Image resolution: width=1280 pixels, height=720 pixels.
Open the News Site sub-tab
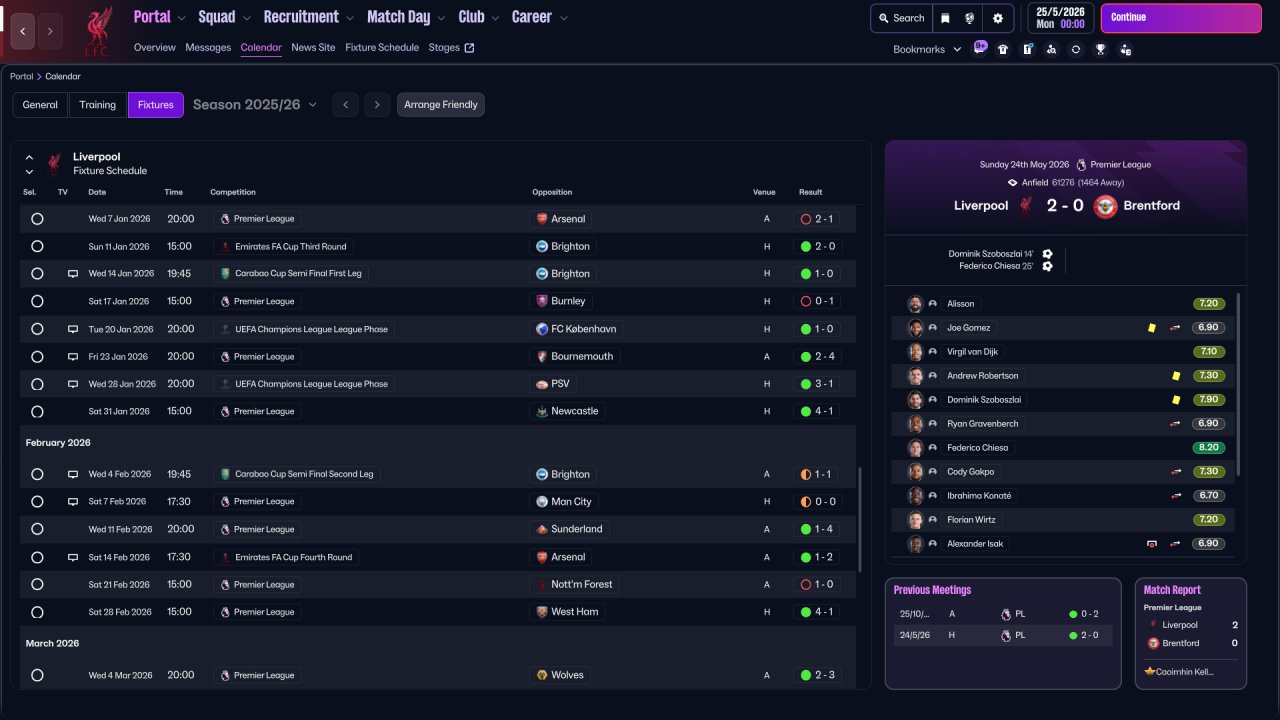pos(313,47)
